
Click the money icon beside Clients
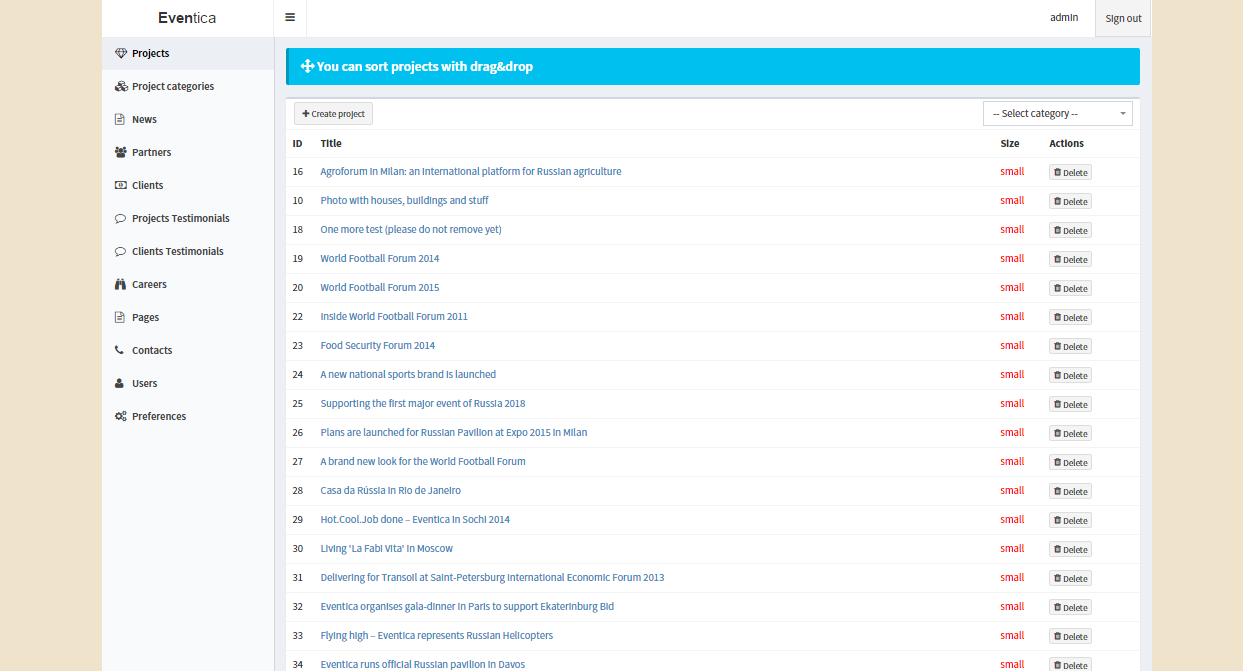[121, 186]
